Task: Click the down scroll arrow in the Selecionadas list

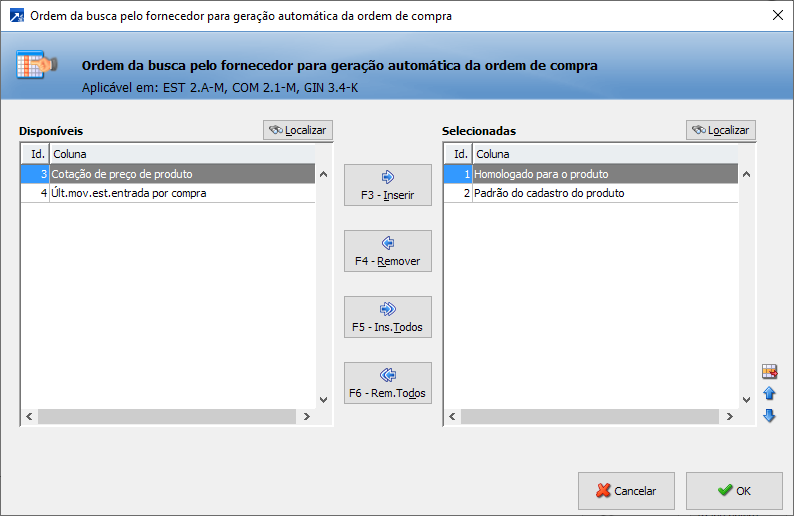Action: pyautogui.click(x=746, y=400)
